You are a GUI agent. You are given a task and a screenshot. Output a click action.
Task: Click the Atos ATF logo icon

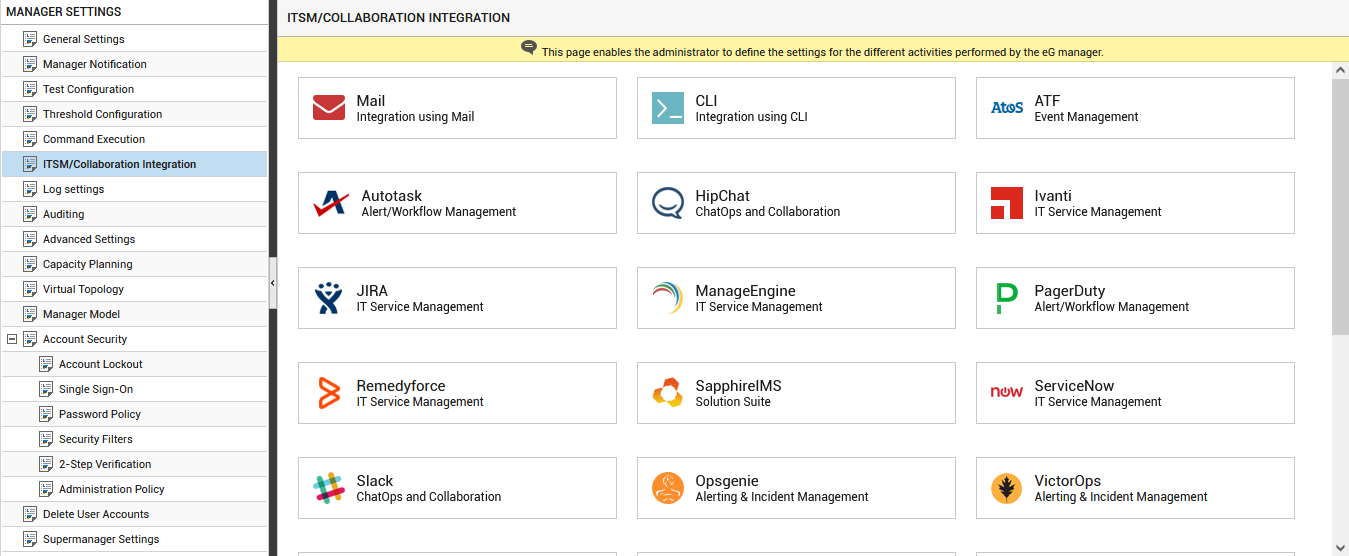(x=1007, y=108)
